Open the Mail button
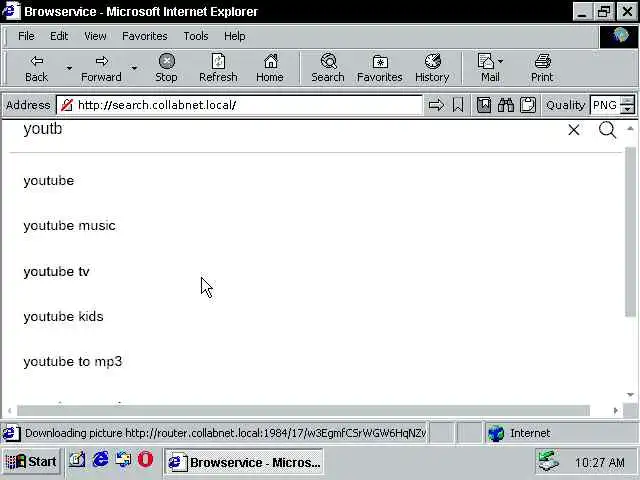Screen dimensions: 640x480 [487, 68]
